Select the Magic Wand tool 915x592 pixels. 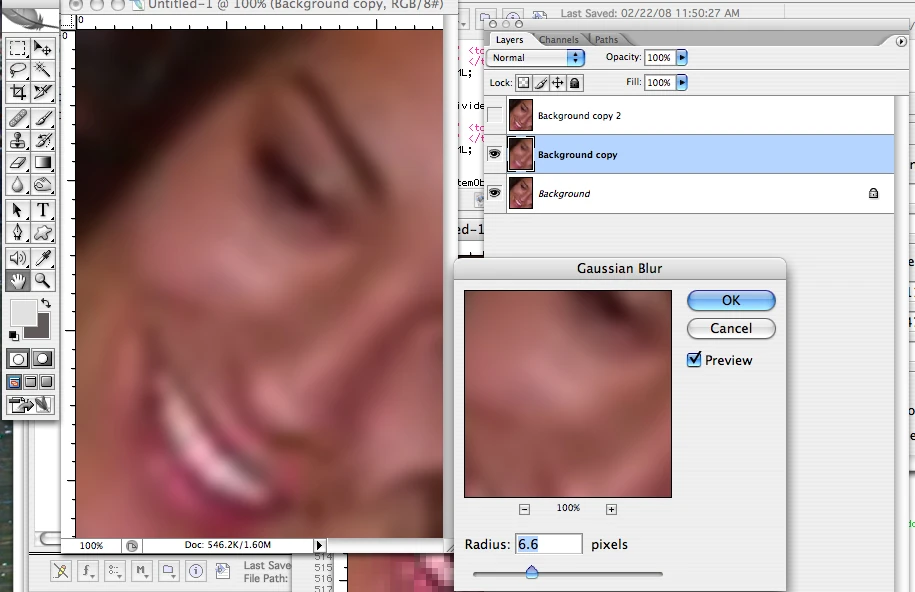pos(43,70)
